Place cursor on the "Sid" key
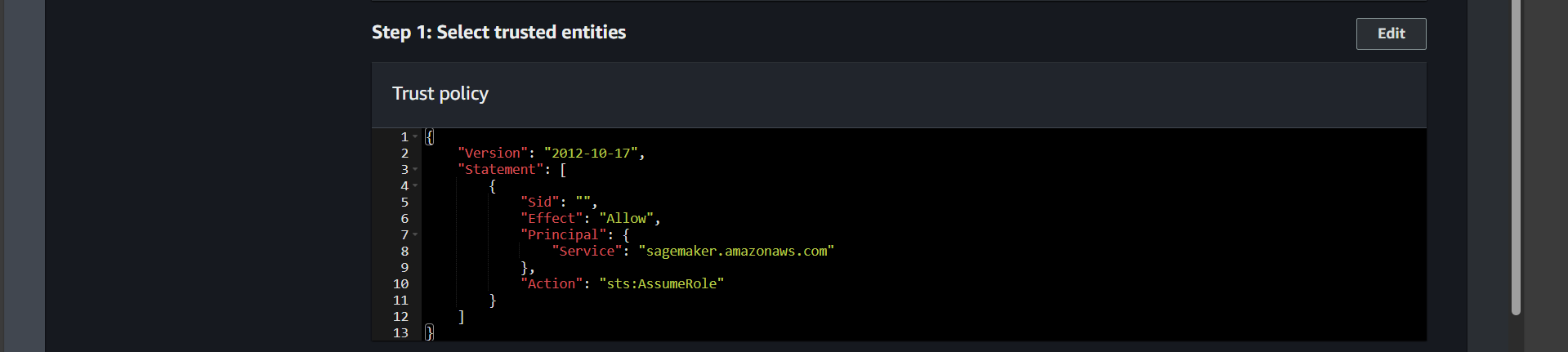 point(539,203)
